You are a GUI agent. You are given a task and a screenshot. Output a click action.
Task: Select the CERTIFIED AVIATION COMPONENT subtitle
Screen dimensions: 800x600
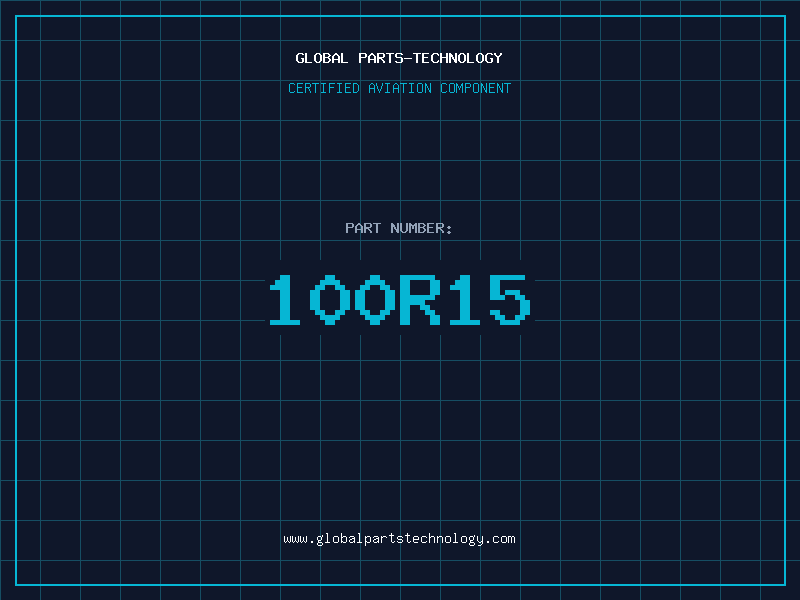point(399,88)
